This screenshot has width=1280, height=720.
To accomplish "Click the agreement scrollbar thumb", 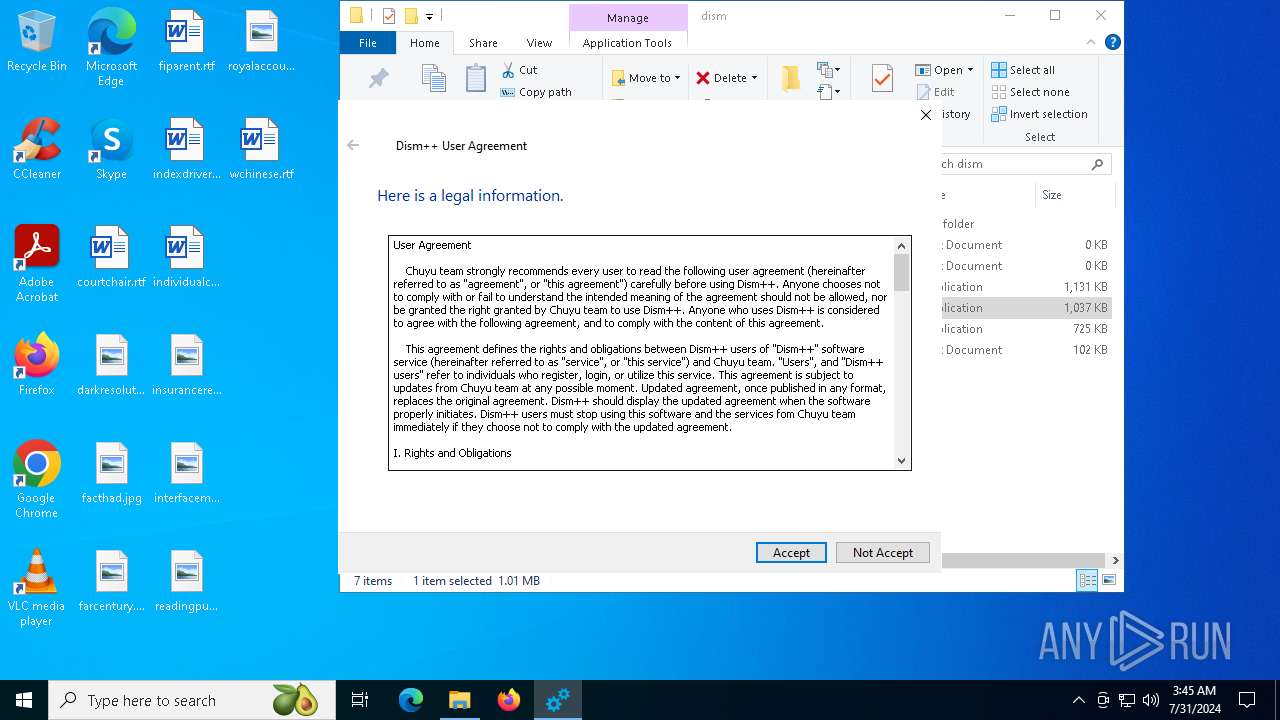I will pyautogui.click(x=901, y=272).
